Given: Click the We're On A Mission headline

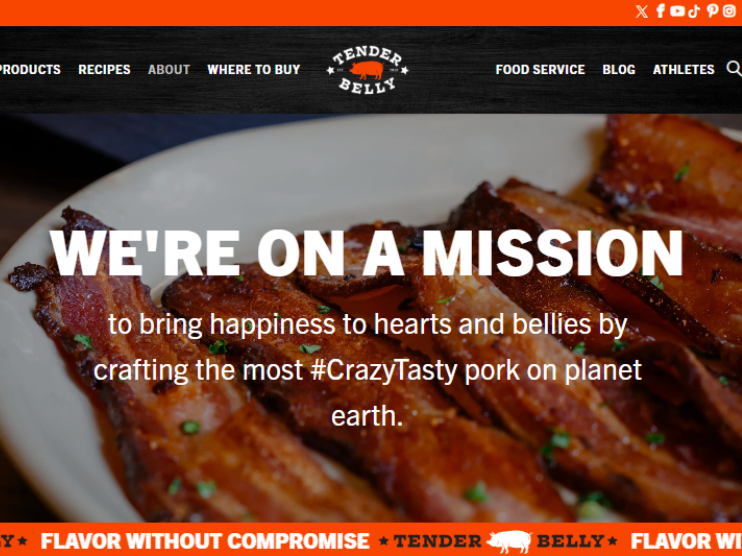Looking at the screenshot, I should click(x=366, y=253).
